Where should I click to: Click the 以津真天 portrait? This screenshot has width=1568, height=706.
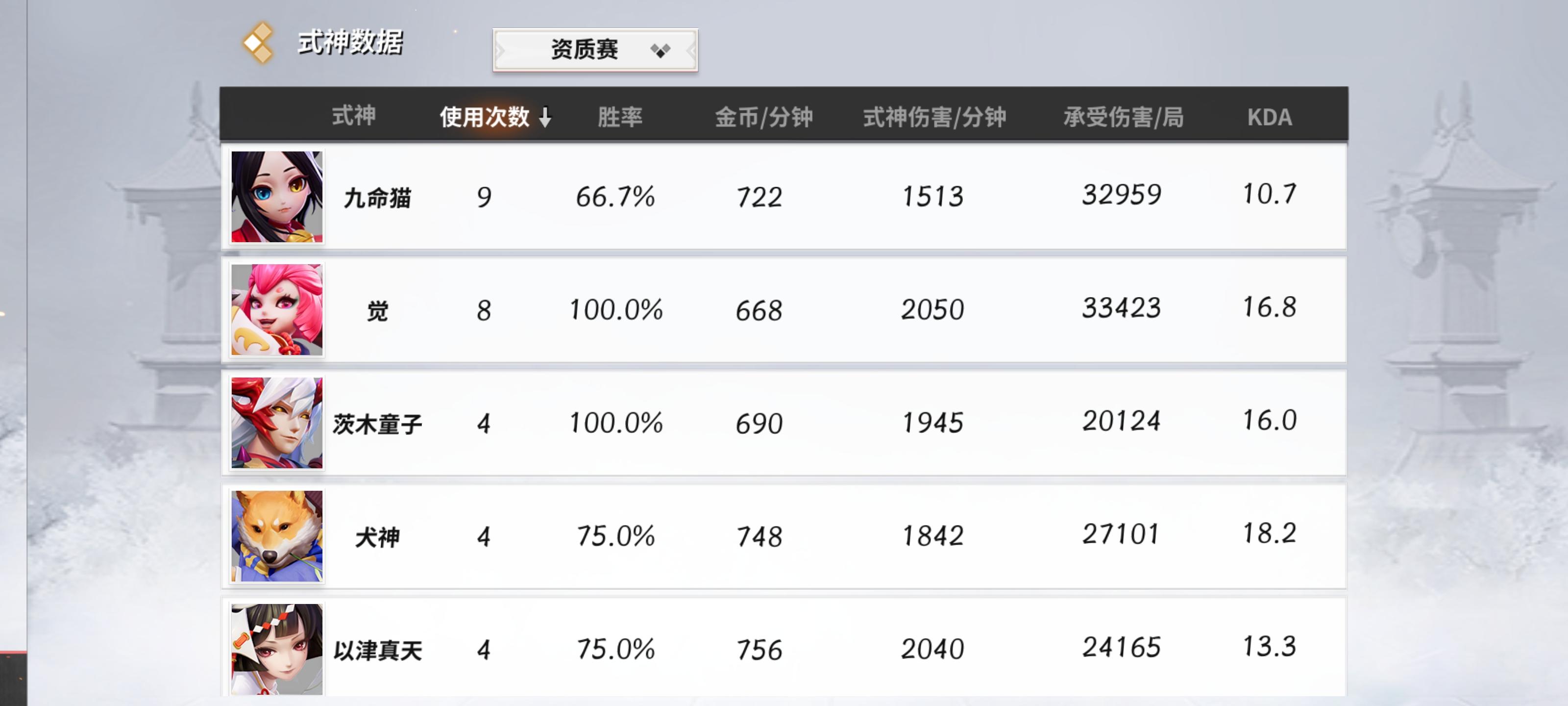(x=277, y=649)
